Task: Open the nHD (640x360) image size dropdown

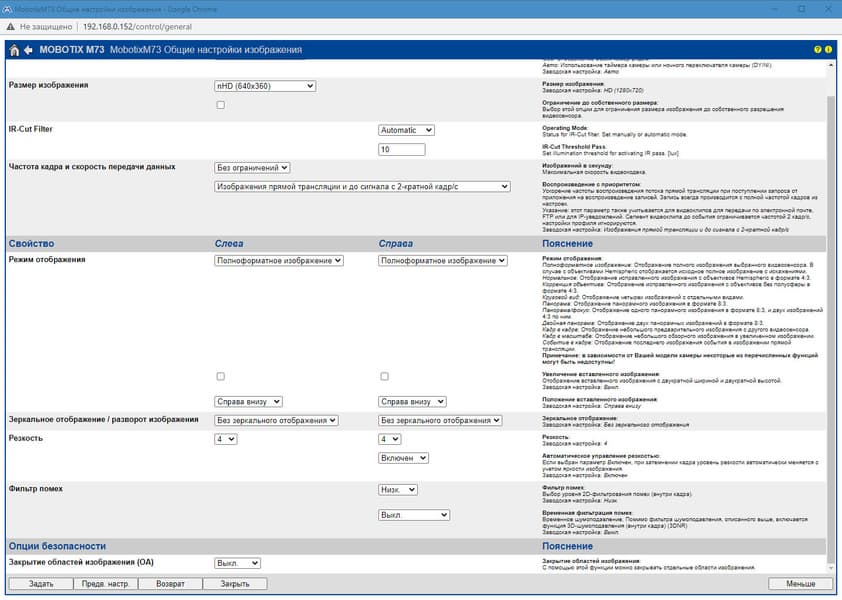Action: (265, 86)
